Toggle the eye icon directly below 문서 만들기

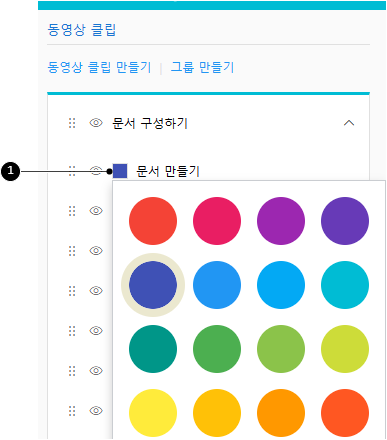click(x=96, y=211)
